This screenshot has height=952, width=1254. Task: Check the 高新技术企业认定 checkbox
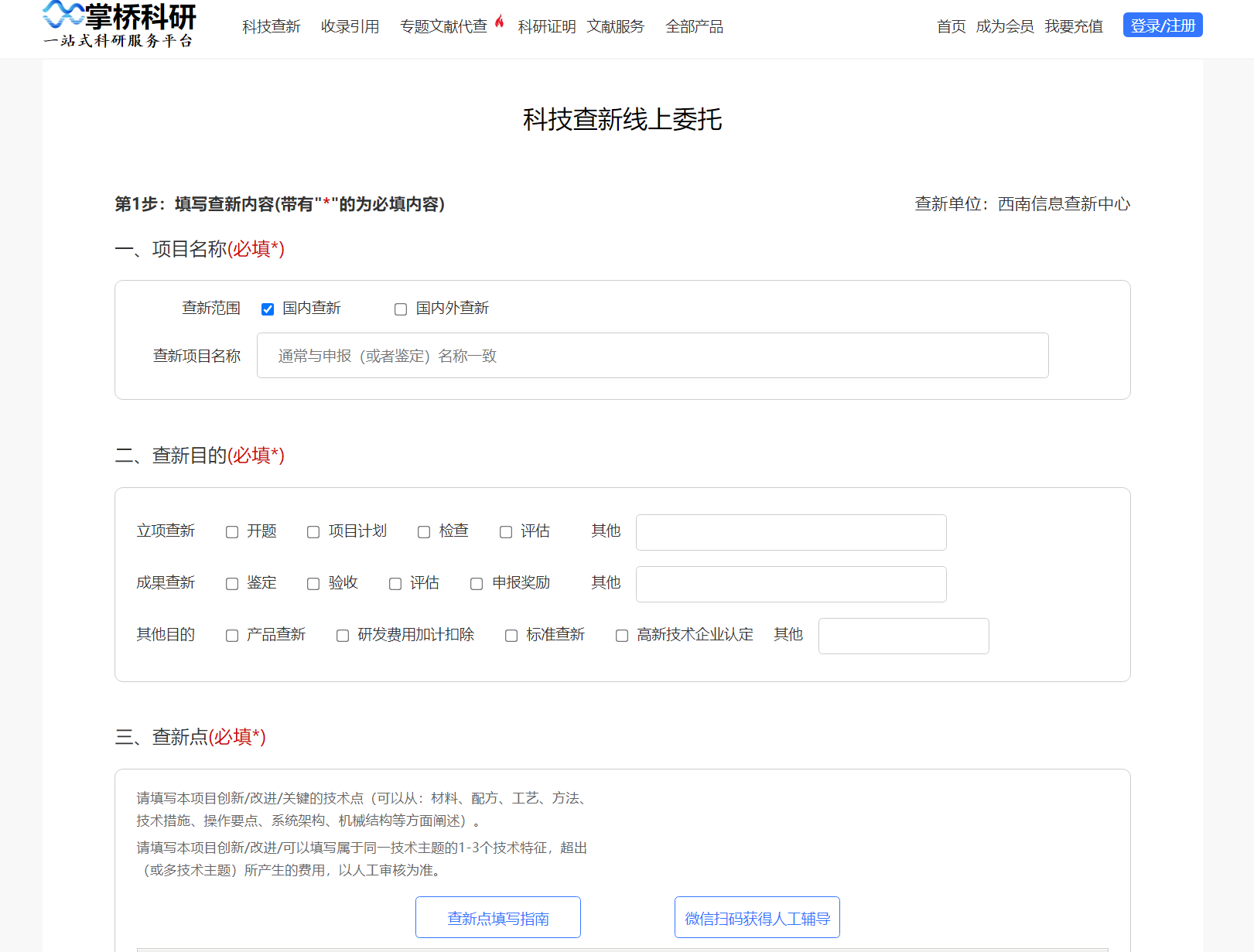tap(622, 636)
